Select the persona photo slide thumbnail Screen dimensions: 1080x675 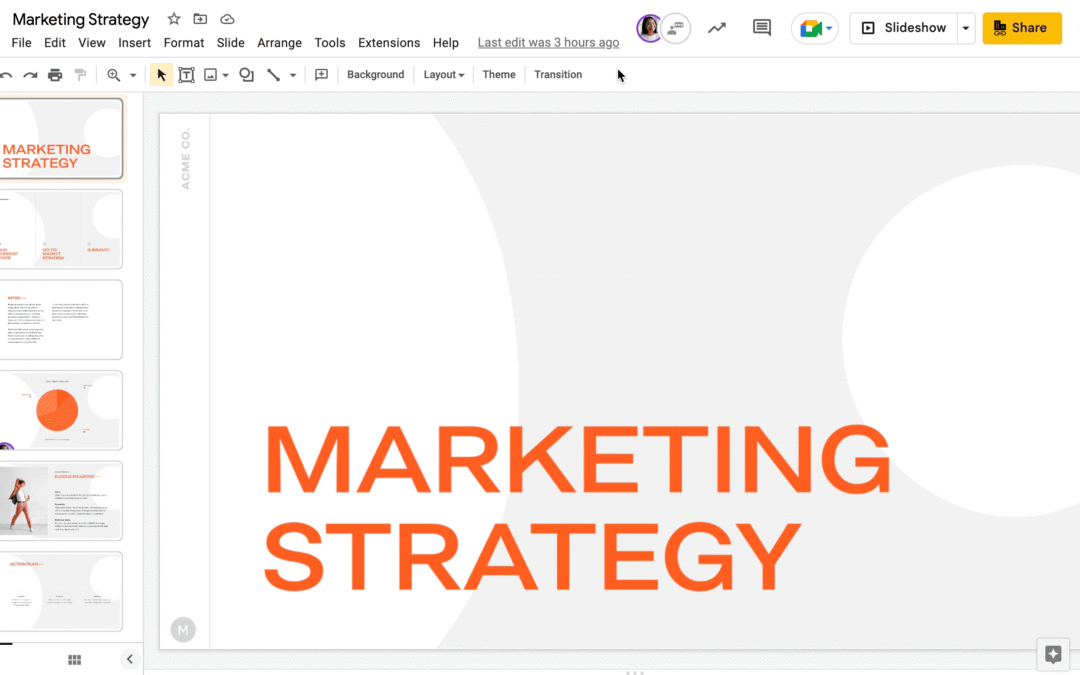[61, 501]
